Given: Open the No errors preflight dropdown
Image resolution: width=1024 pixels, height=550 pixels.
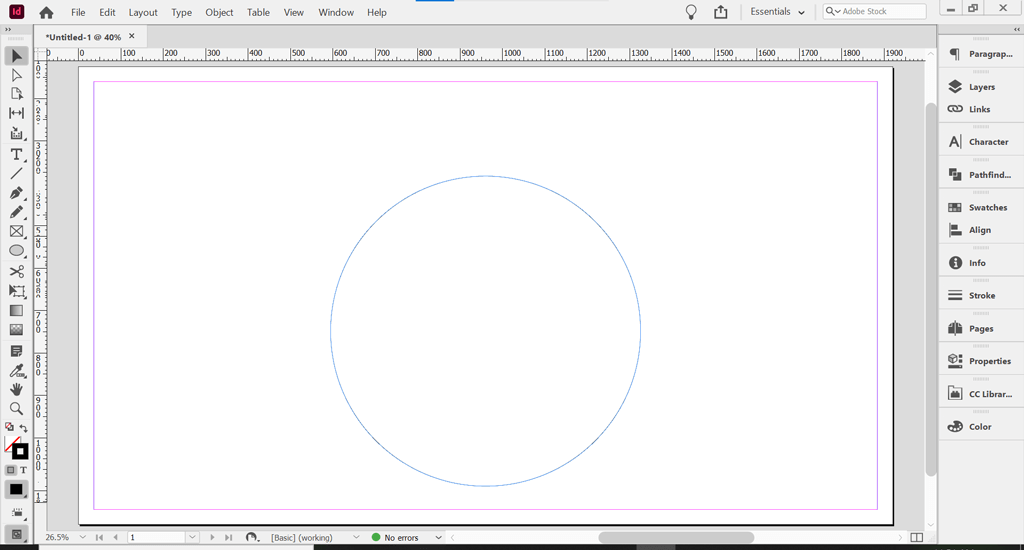Looking at the screenshot, I should [438, 538].
